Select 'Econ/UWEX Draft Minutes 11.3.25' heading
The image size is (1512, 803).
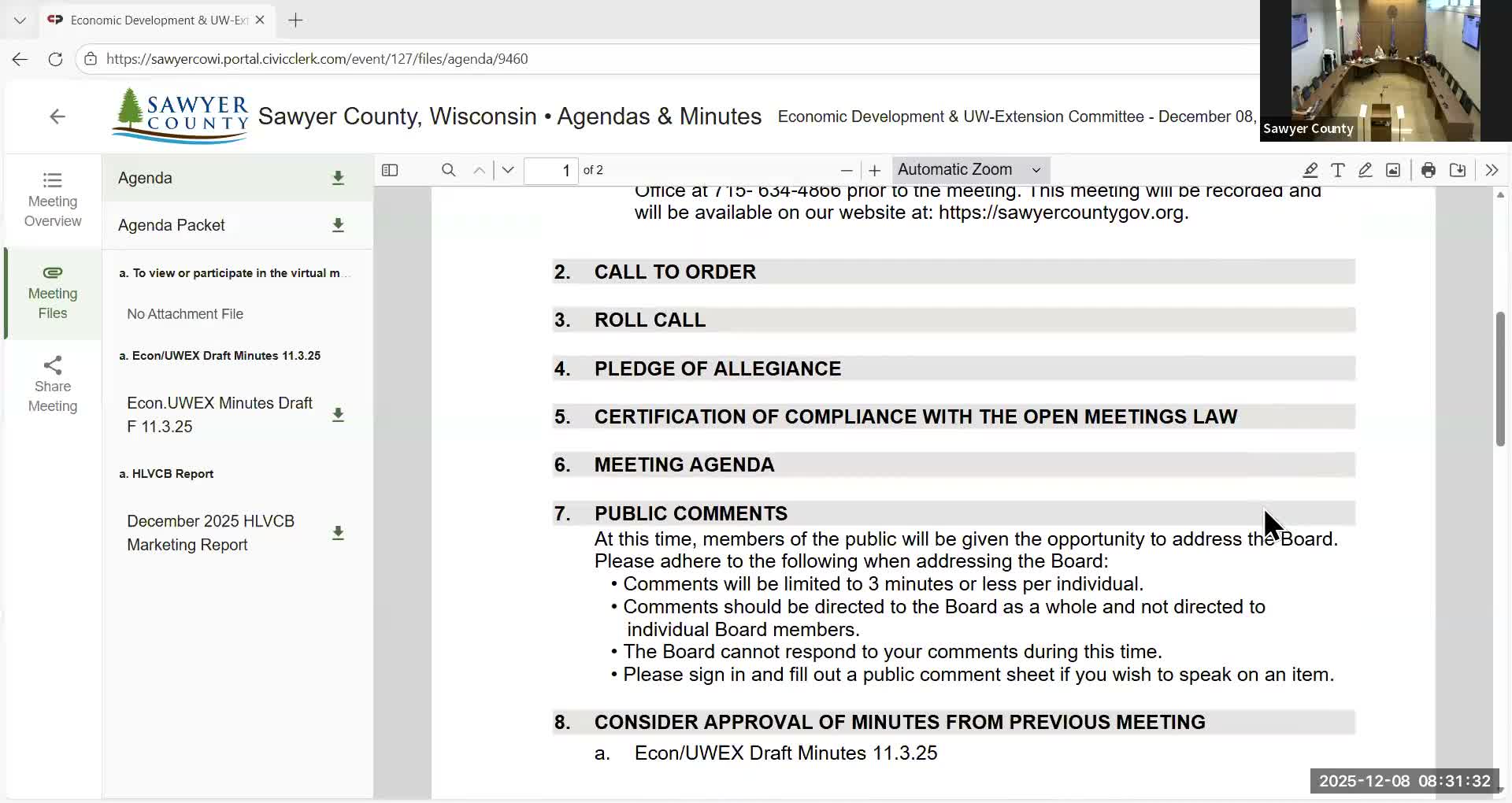pyautogui.click(x=220, y=356)
